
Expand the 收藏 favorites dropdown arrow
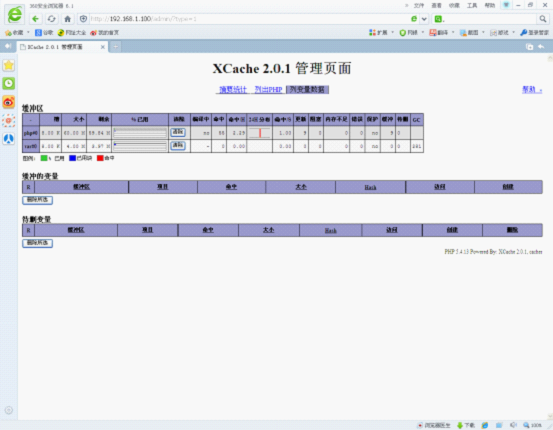click(28, 33)
